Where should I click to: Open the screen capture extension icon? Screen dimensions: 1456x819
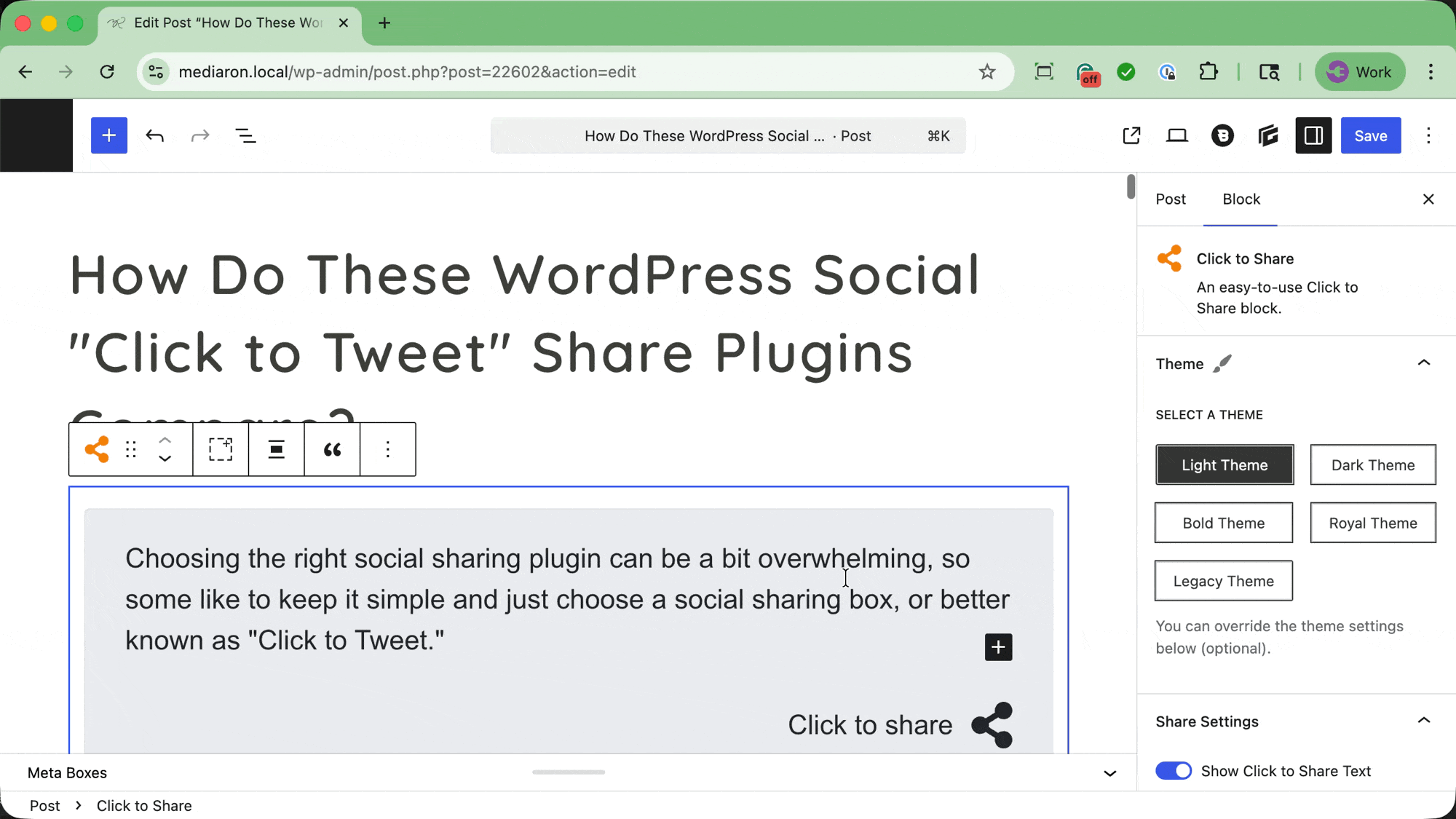click(1044, 71)
